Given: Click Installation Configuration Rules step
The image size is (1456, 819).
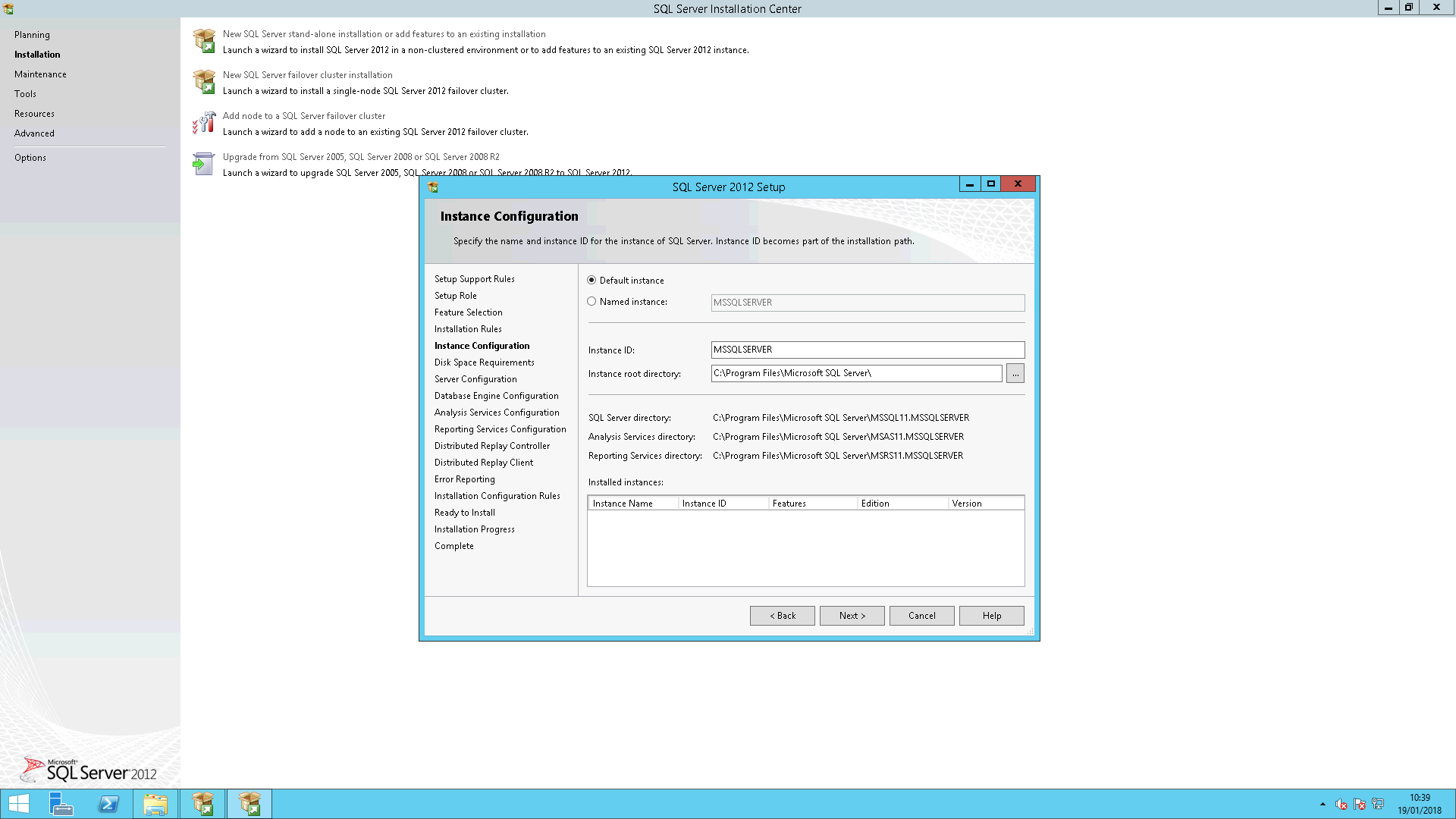Looking at the screenshot, I should (497, 496).
